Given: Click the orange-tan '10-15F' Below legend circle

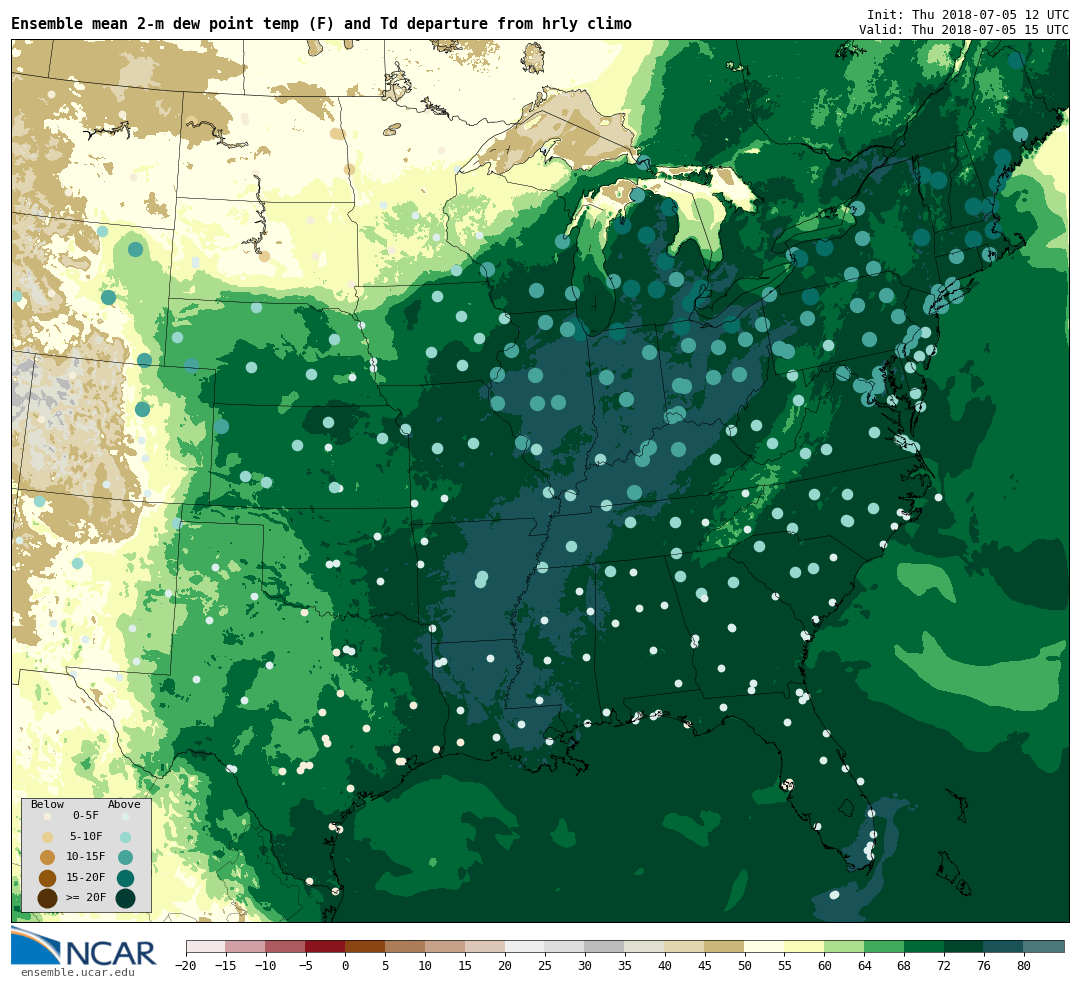Looking at the screenshot, I should [48, 858].
